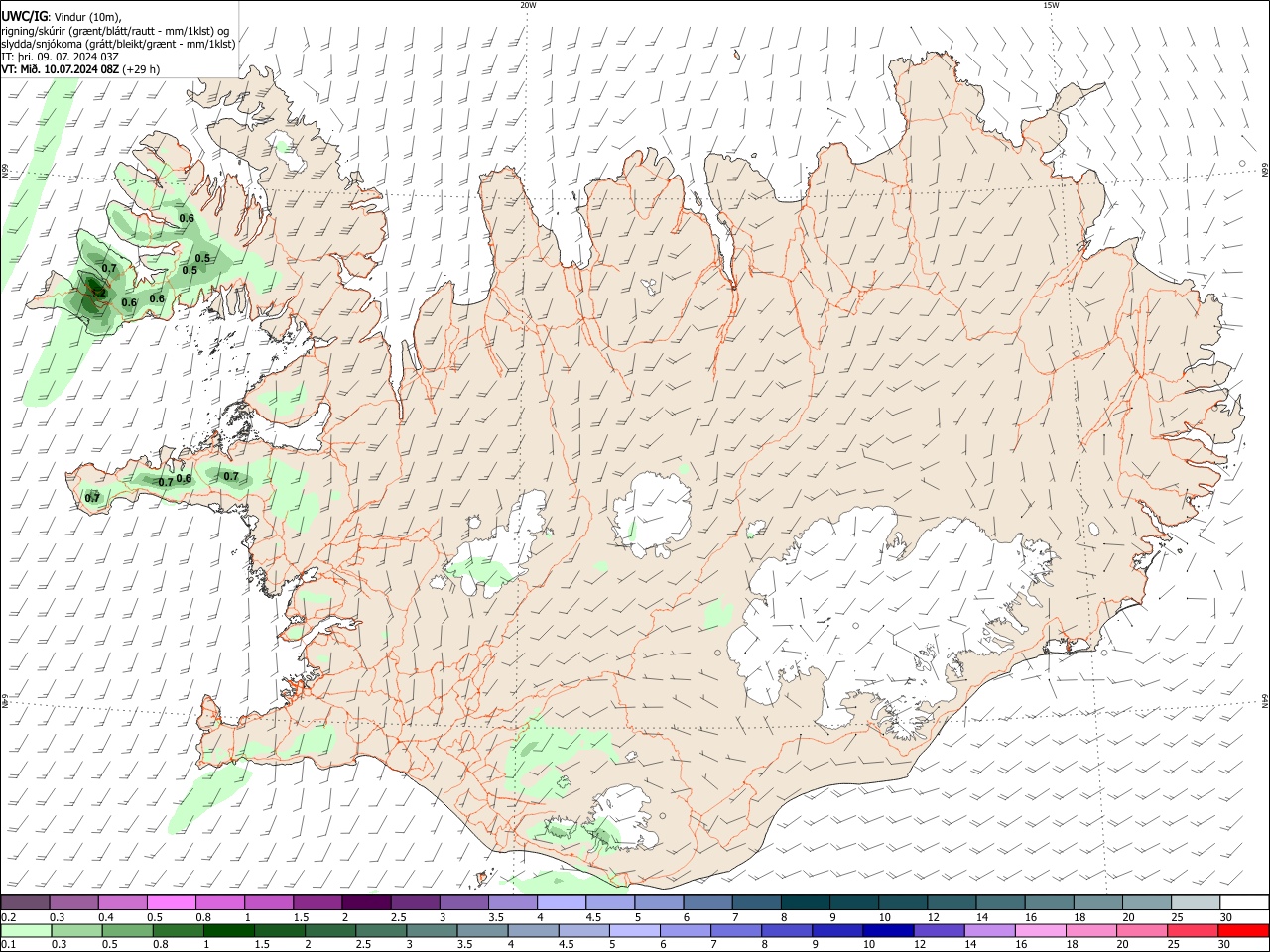Click the 20W longitude label at top
The height and width of the screenshot is (952, 1270).
(x=528, y=5)
